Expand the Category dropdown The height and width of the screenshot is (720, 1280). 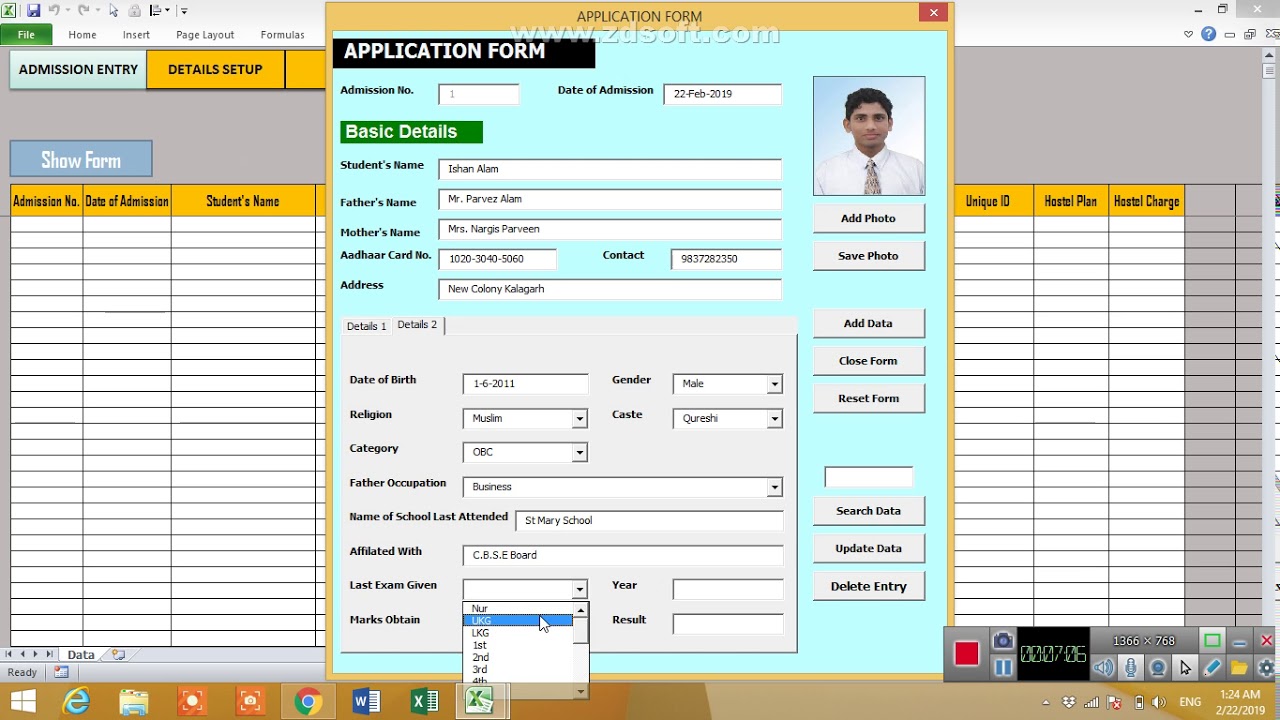point(579,453)
